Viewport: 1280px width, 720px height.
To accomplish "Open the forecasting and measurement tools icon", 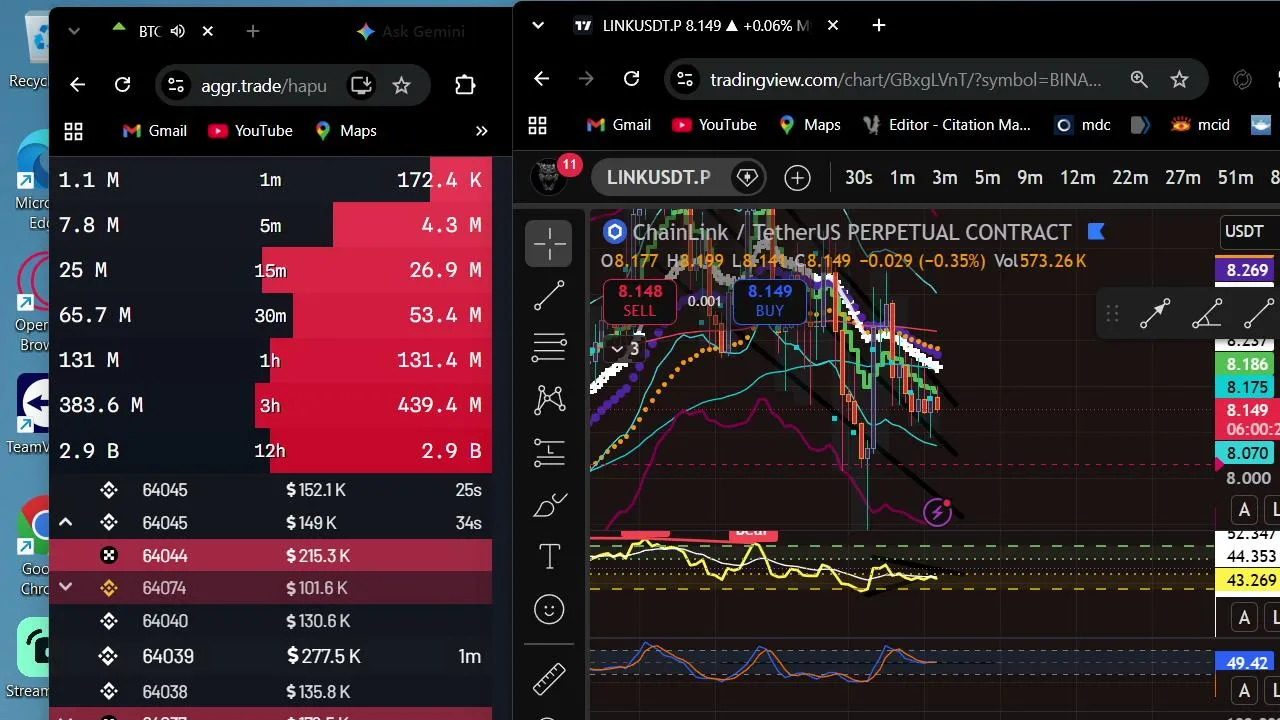I will [549, 453].
